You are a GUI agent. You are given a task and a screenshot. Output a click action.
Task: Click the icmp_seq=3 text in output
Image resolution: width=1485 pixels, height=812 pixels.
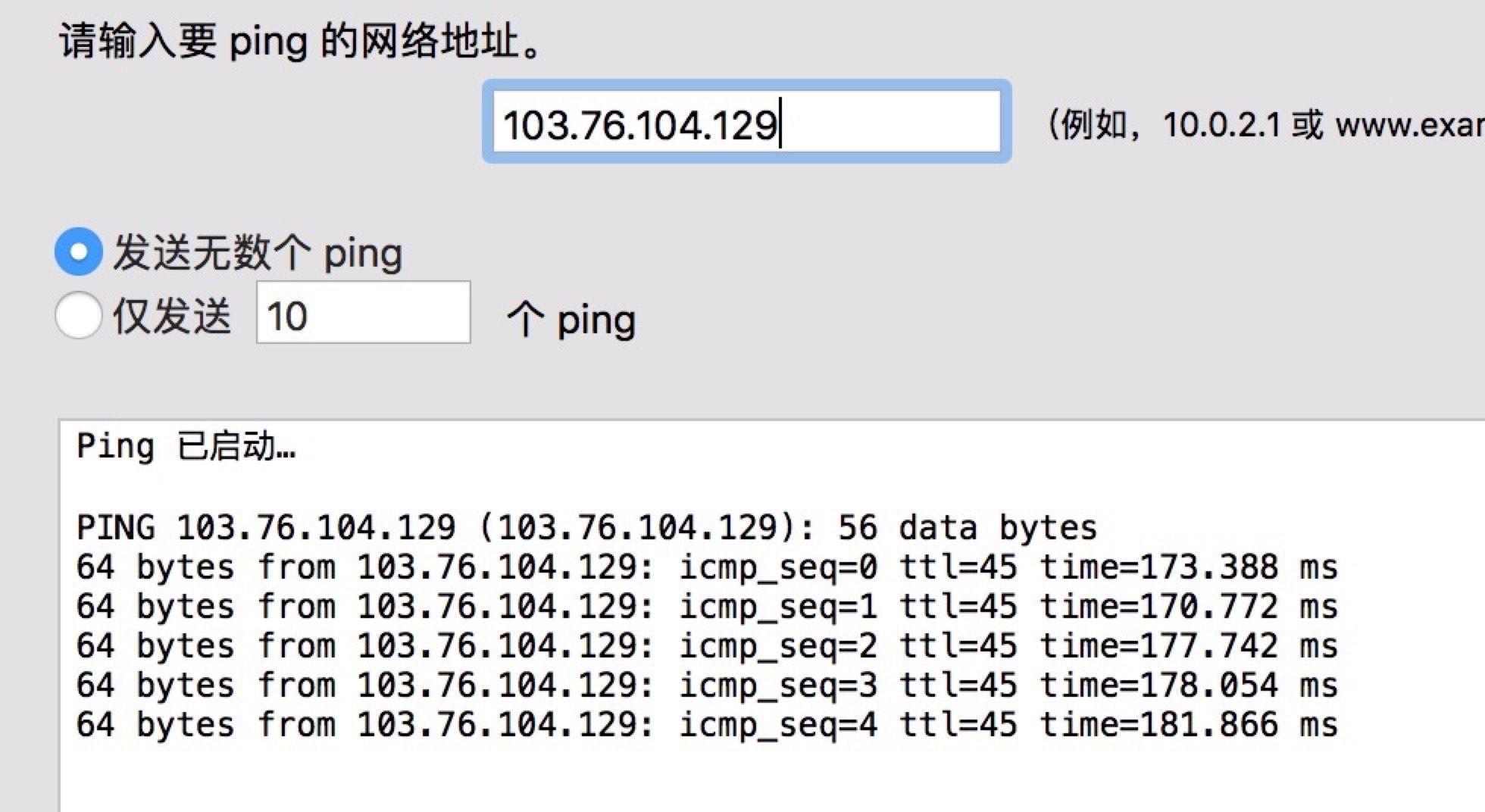777,686
